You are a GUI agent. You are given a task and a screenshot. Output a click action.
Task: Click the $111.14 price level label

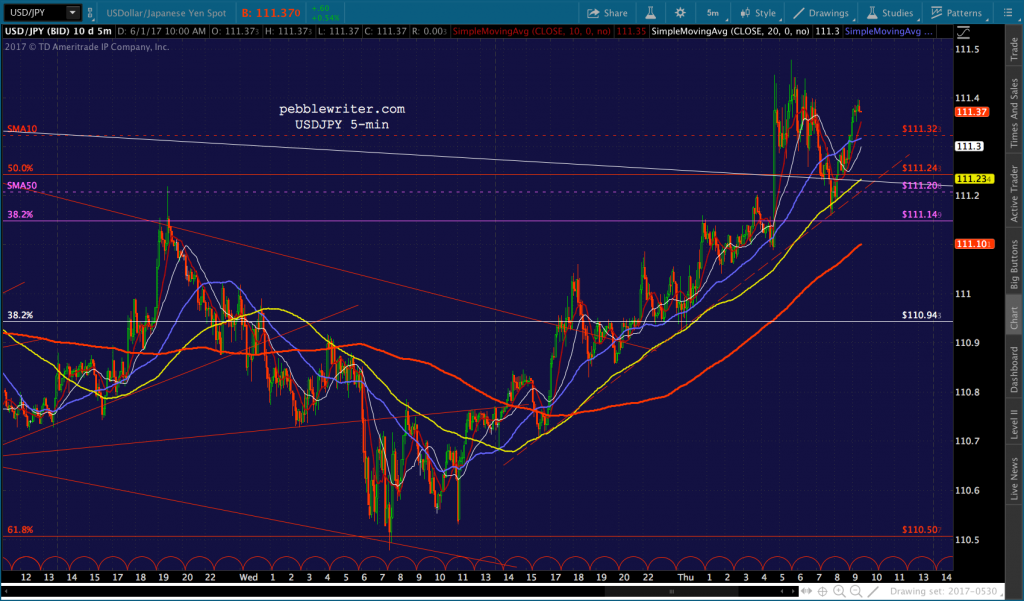[921, 215]
